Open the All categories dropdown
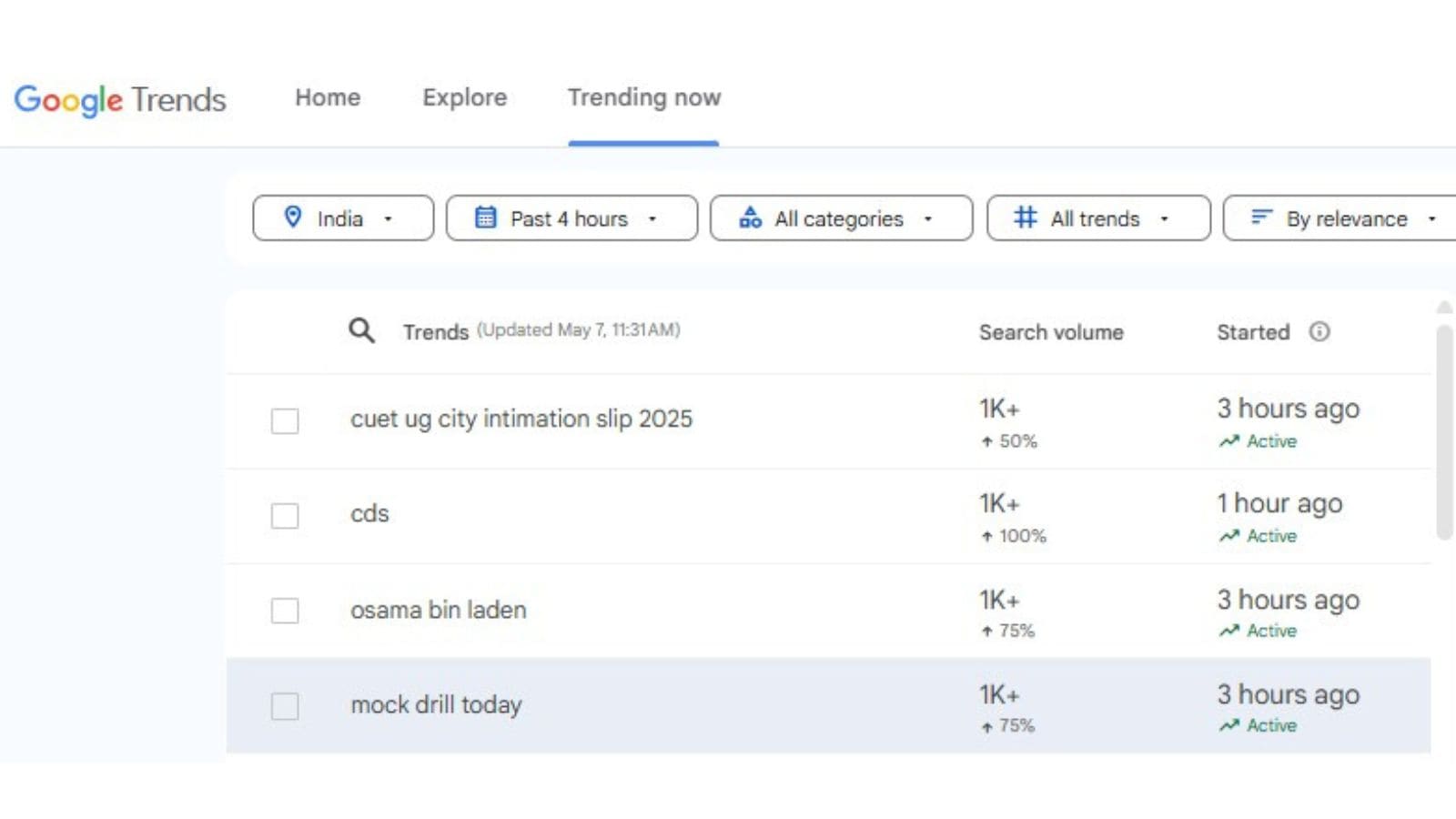The image size is (1456, 819). (841, 218)
